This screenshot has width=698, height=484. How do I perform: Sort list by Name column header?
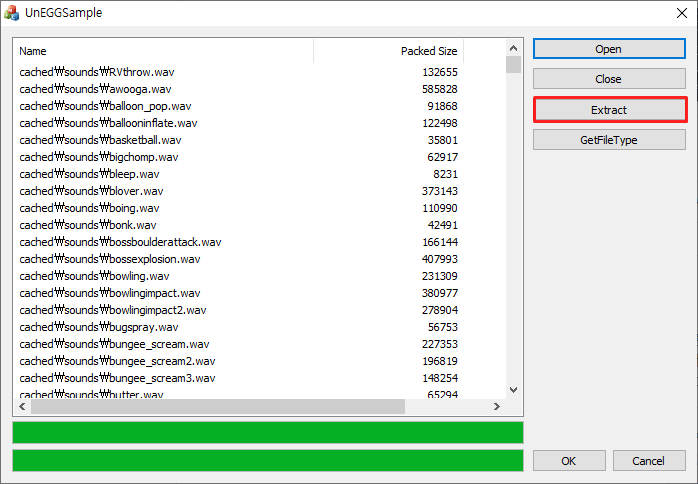click(164, 51)
